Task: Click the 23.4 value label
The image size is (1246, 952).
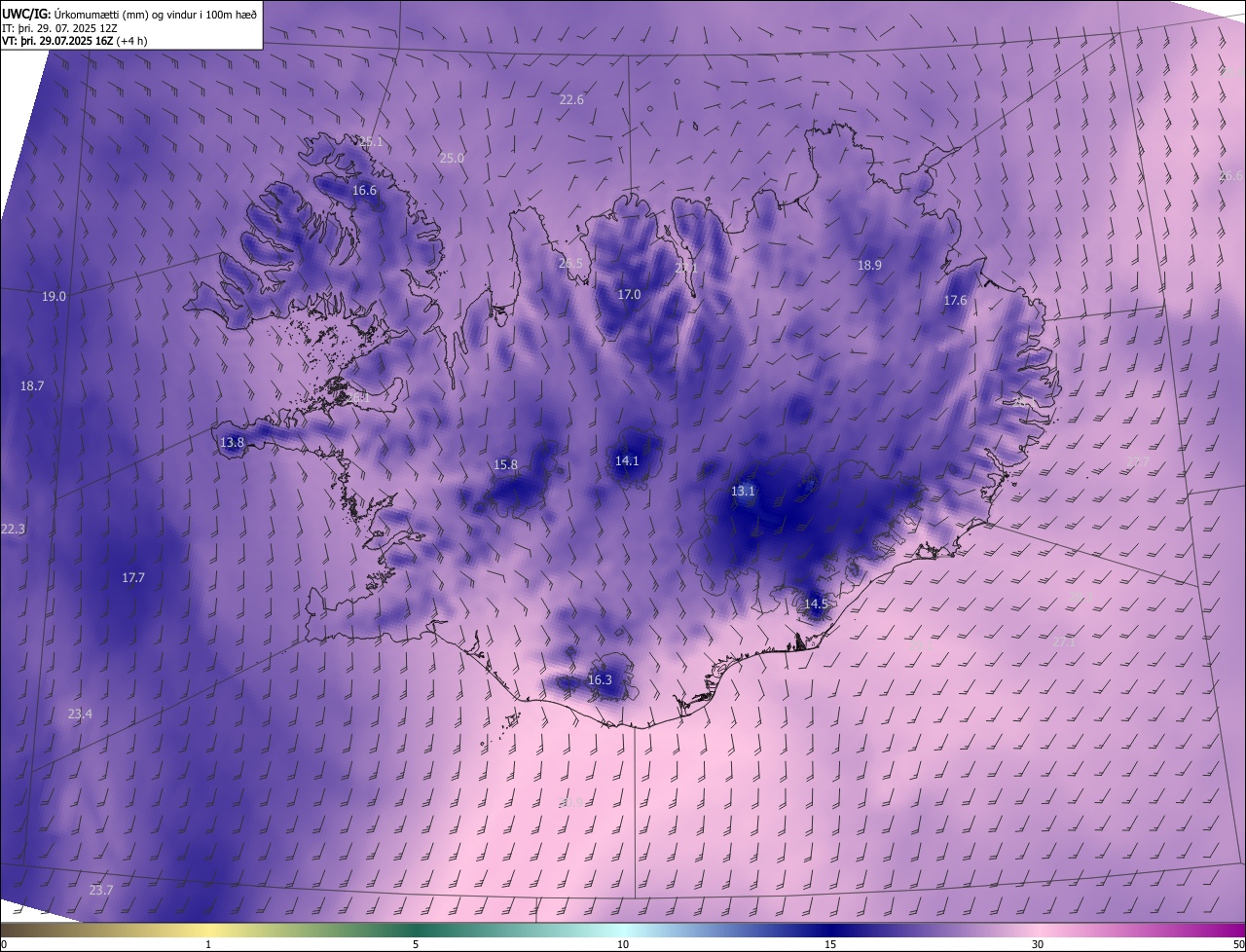Action: (x=80, y=714)
